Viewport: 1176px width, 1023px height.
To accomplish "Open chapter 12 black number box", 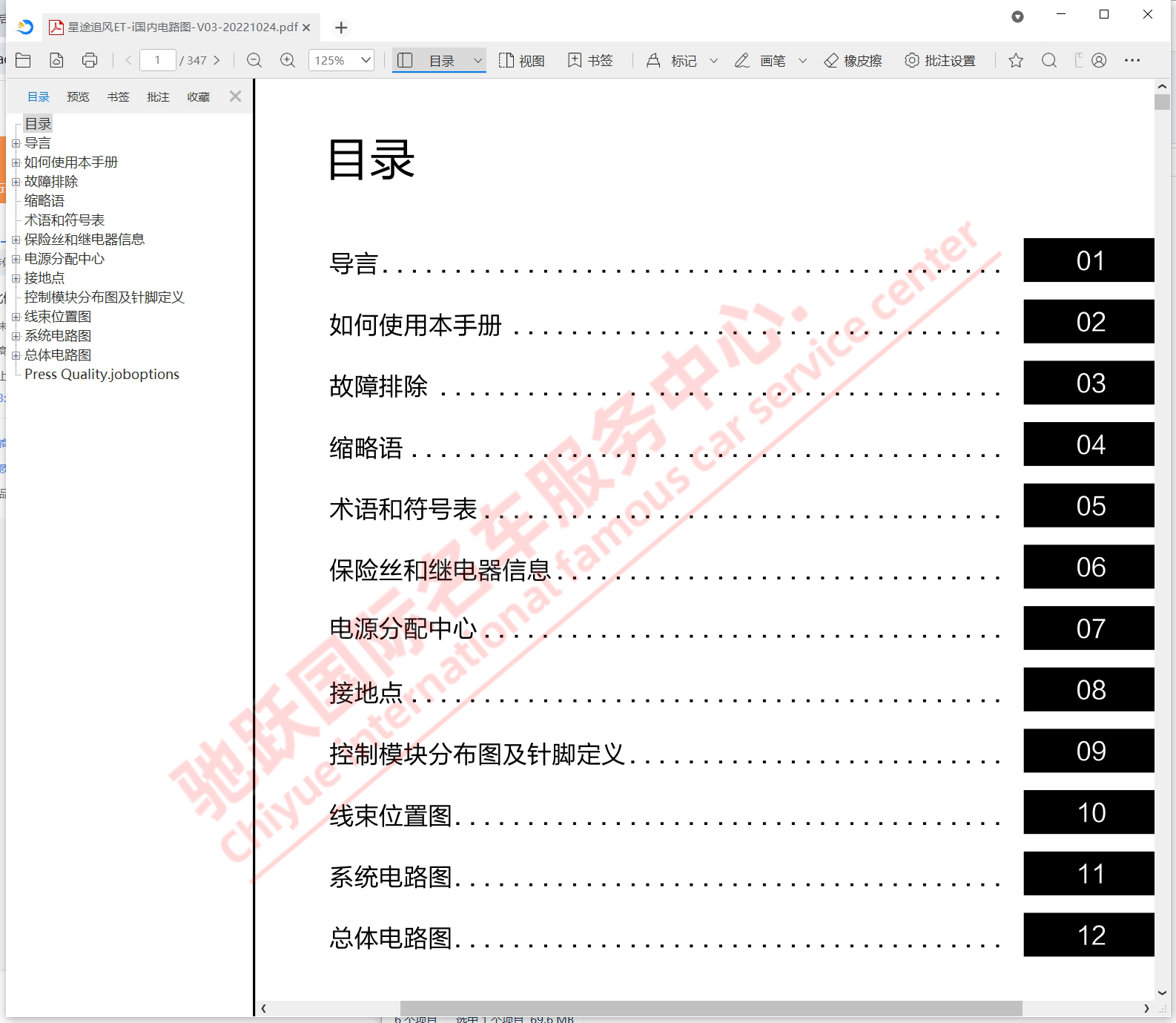I will [x=1089, y=935].
